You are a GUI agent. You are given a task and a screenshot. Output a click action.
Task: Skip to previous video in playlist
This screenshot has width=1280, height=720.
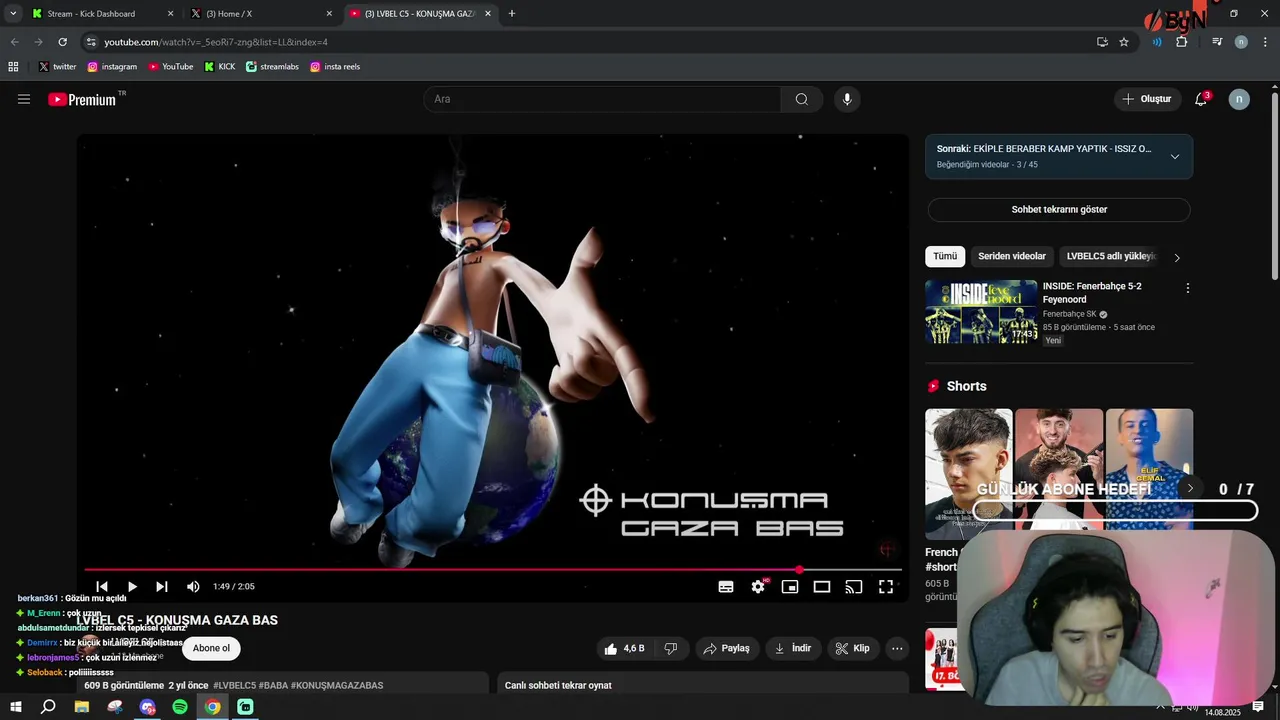pyautogui.click(x=102, y=587)
